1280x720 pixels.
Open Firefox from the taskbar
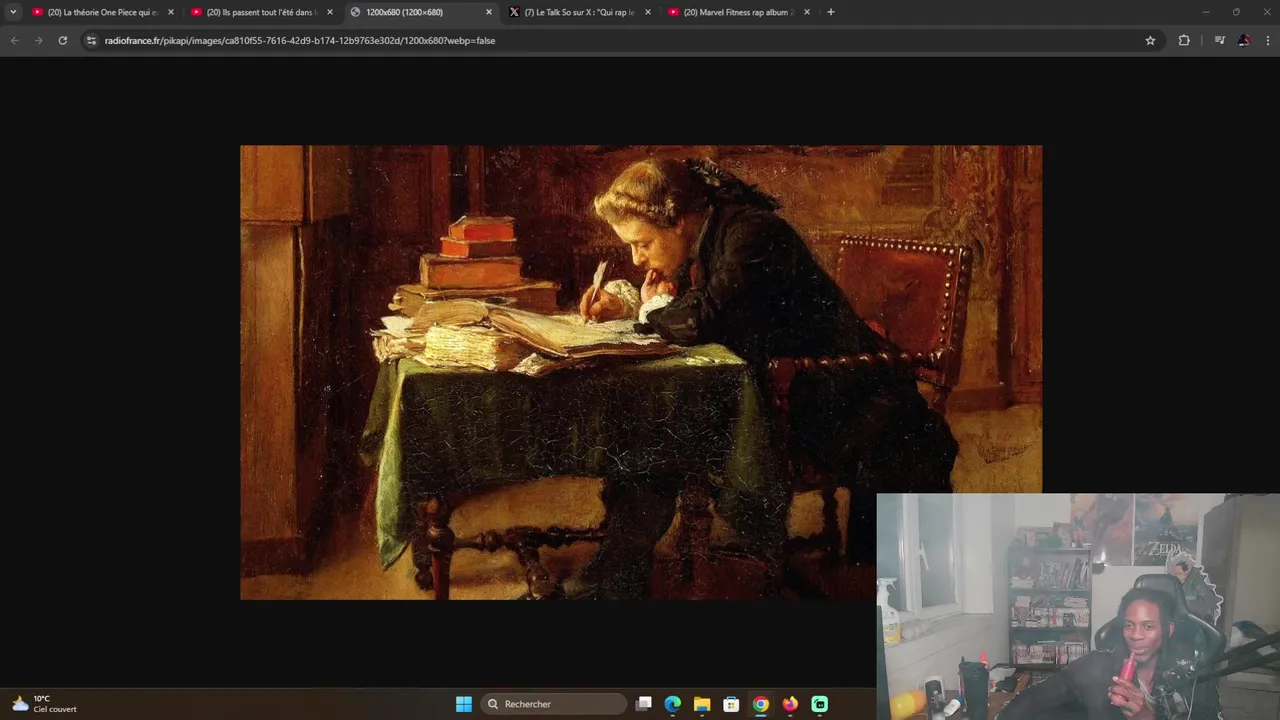790,704
